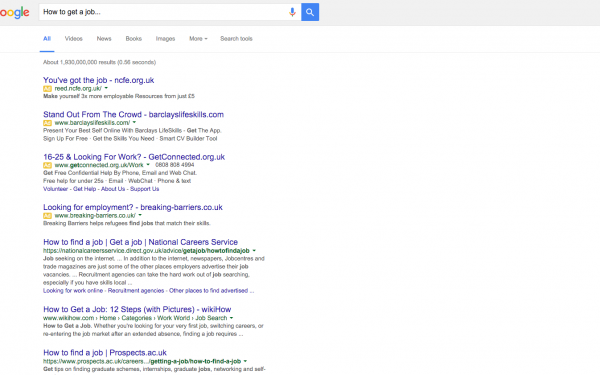Switch to the Videos tab
This screenshot has height=375, width=600.
(x=73, y=39)
